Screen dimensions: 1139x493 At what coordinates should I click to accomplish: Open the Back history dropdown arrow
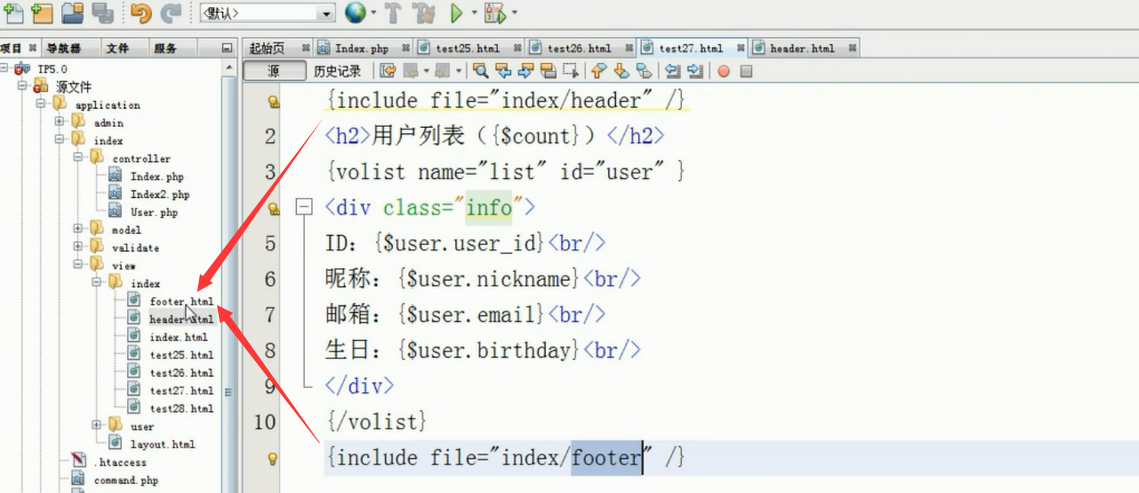425,71
